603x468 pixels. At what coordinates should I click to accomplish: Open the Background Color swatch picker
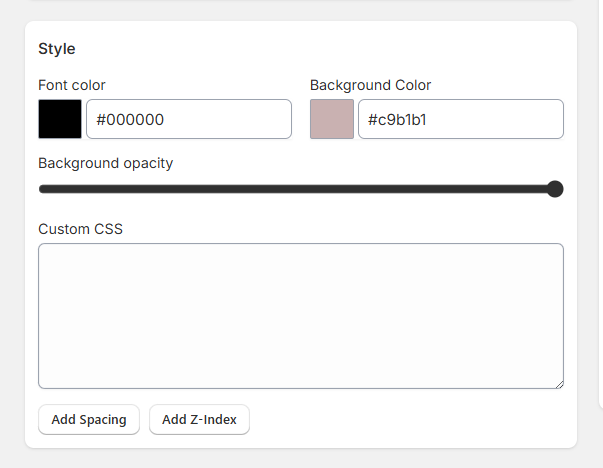pyautogui.click(x=332, y=119)
